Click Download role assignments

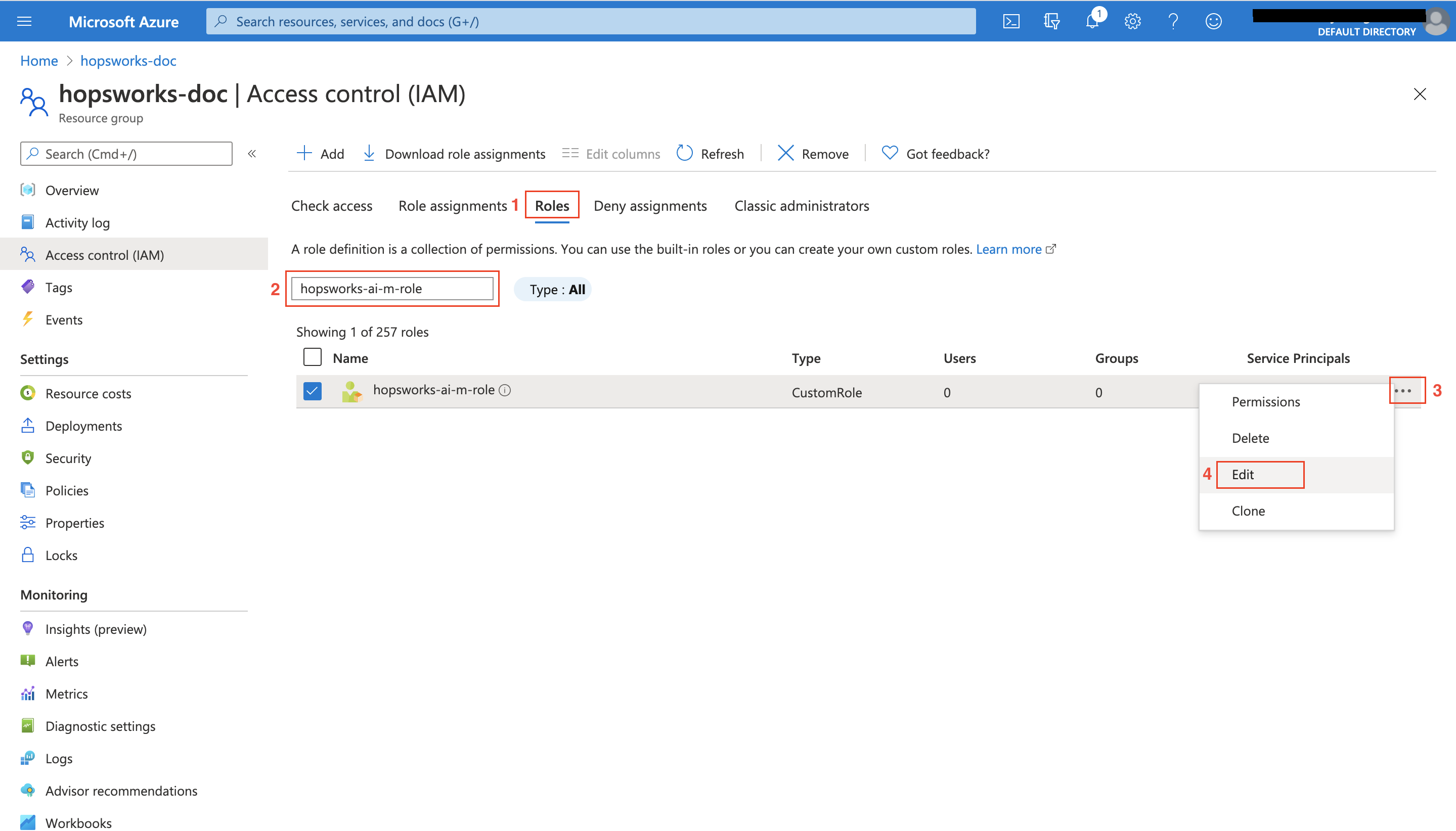coord(454,154)
